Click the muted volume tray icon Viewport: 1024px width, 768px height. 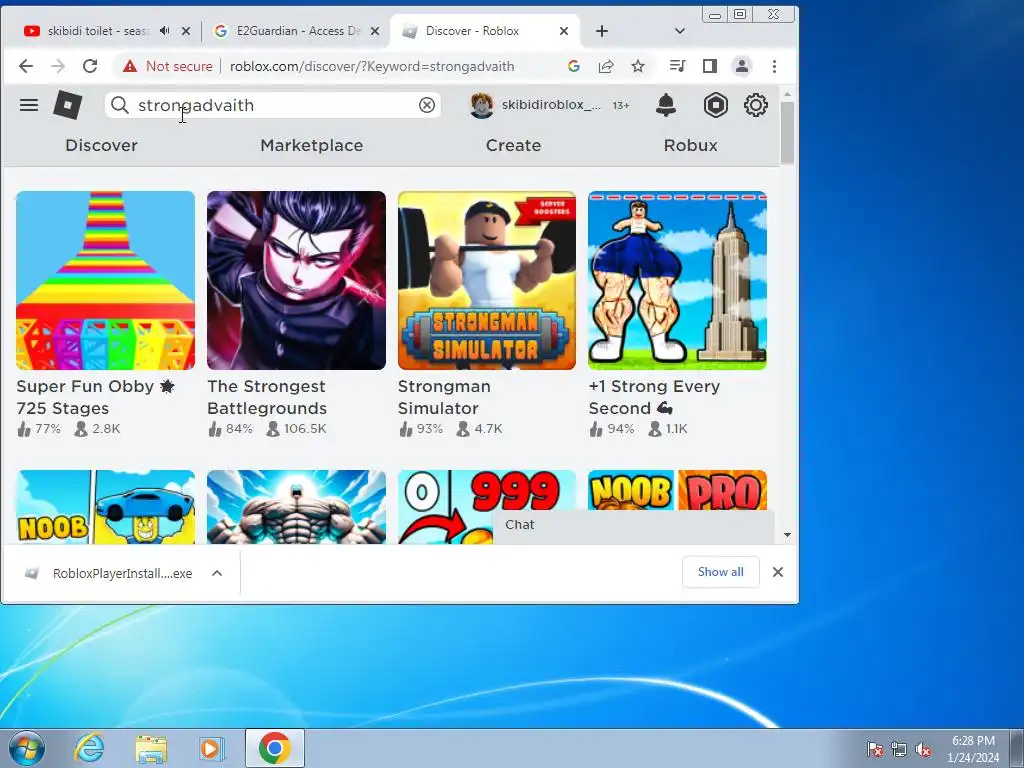923,749
